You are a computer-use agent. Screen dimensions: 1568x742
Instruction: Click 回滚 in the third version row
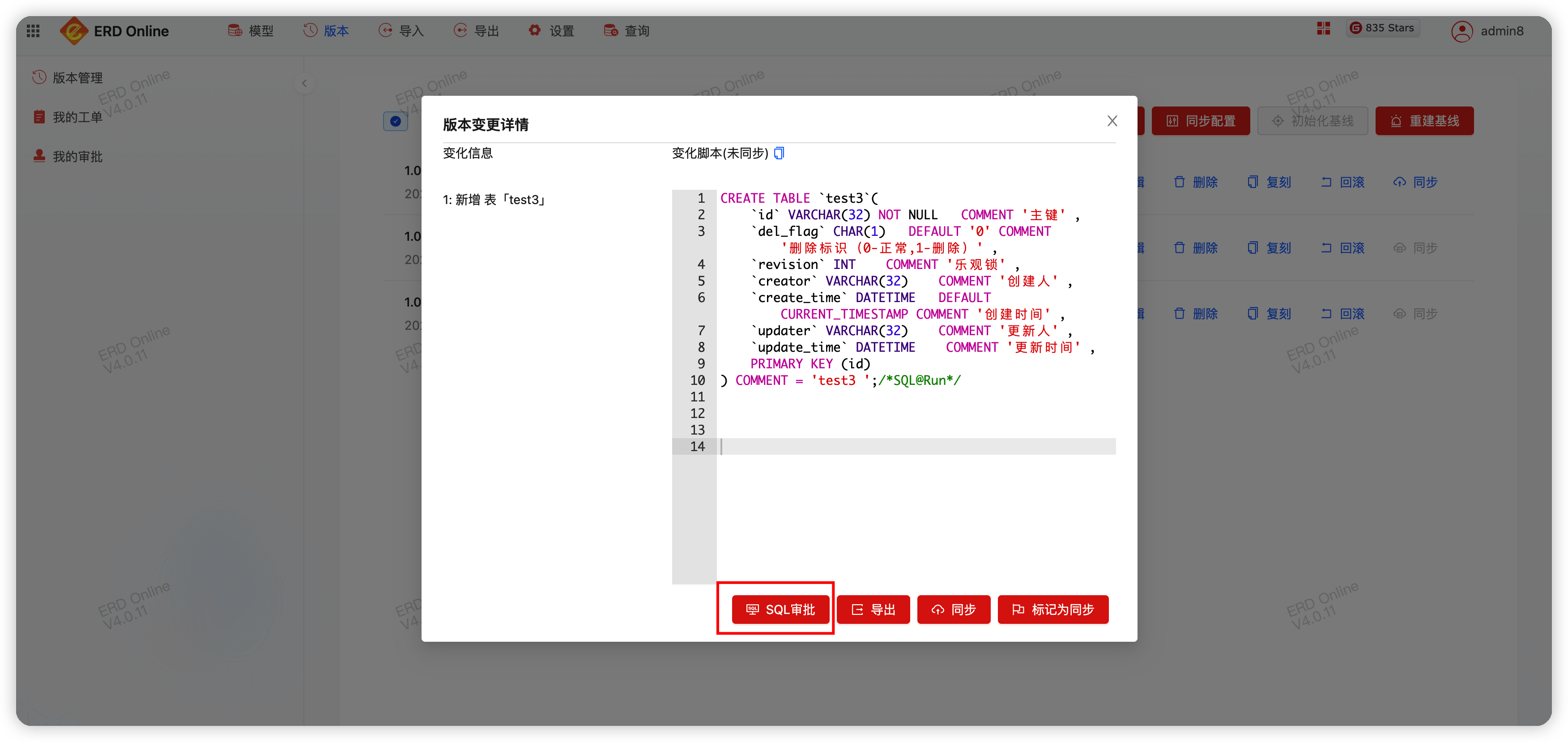pyautogui.click(x=1342, y=313)
